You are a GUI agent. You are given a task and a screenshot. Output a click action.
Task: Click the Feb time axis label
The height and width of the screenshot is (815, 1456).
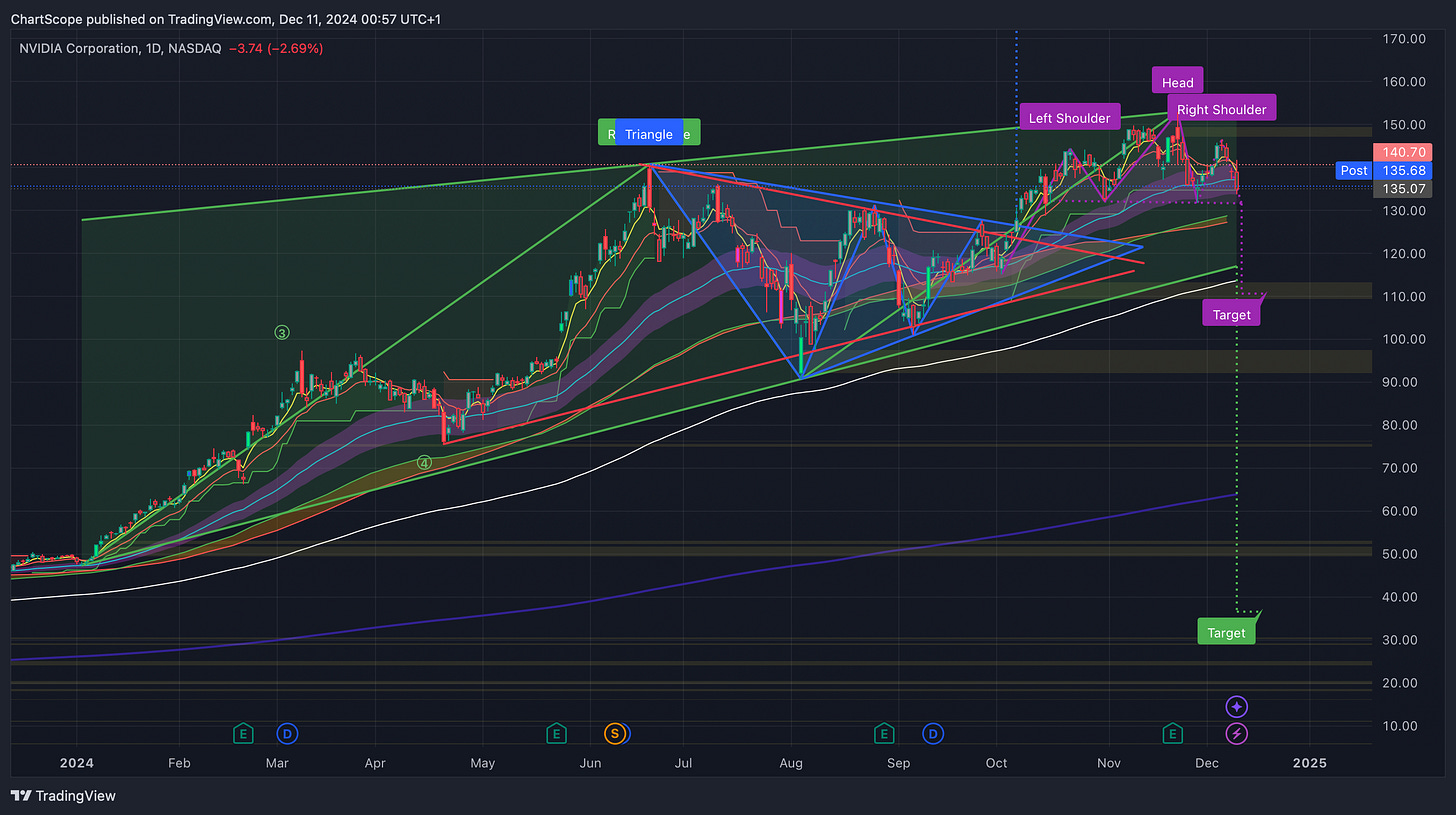(x=179, y=763)
